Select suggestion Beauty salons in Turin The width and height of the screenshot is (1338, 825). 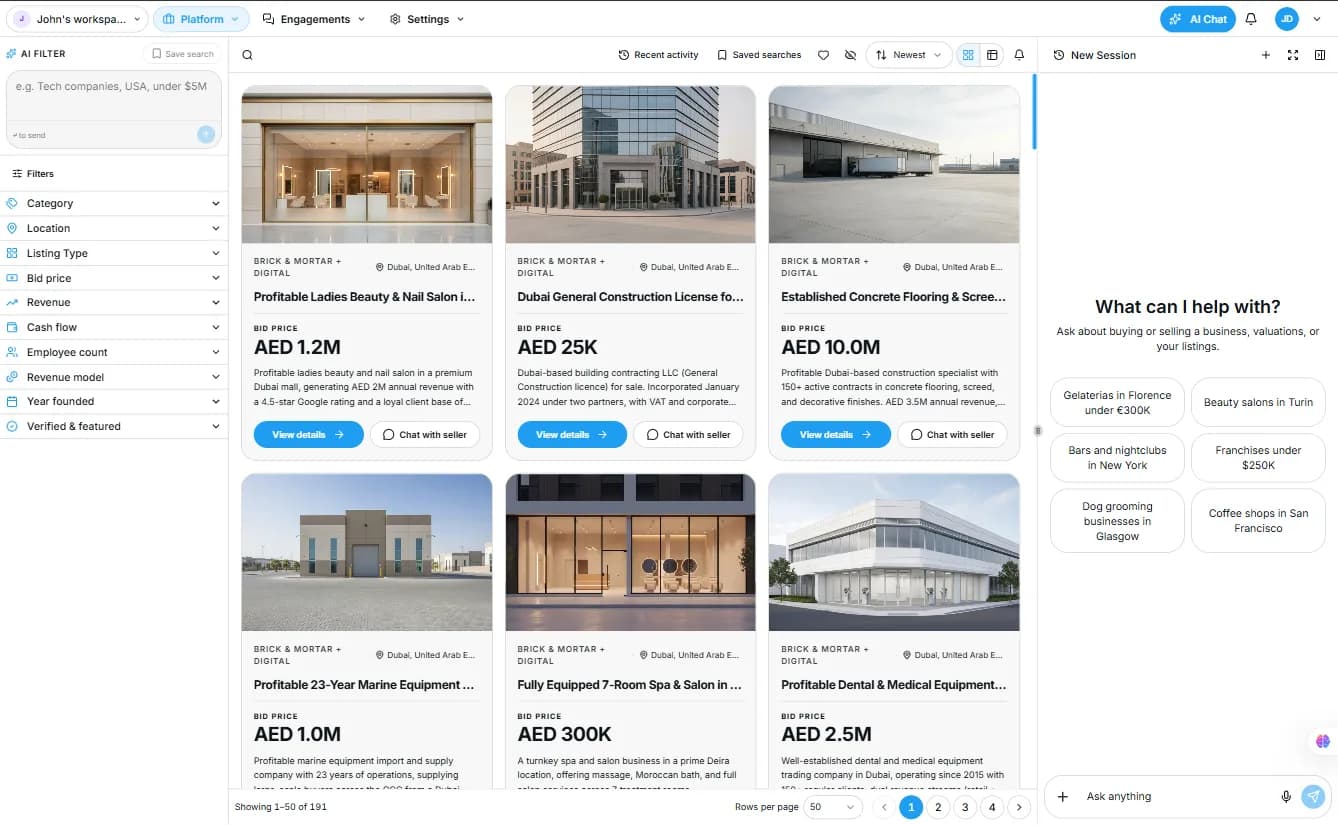1258,402
